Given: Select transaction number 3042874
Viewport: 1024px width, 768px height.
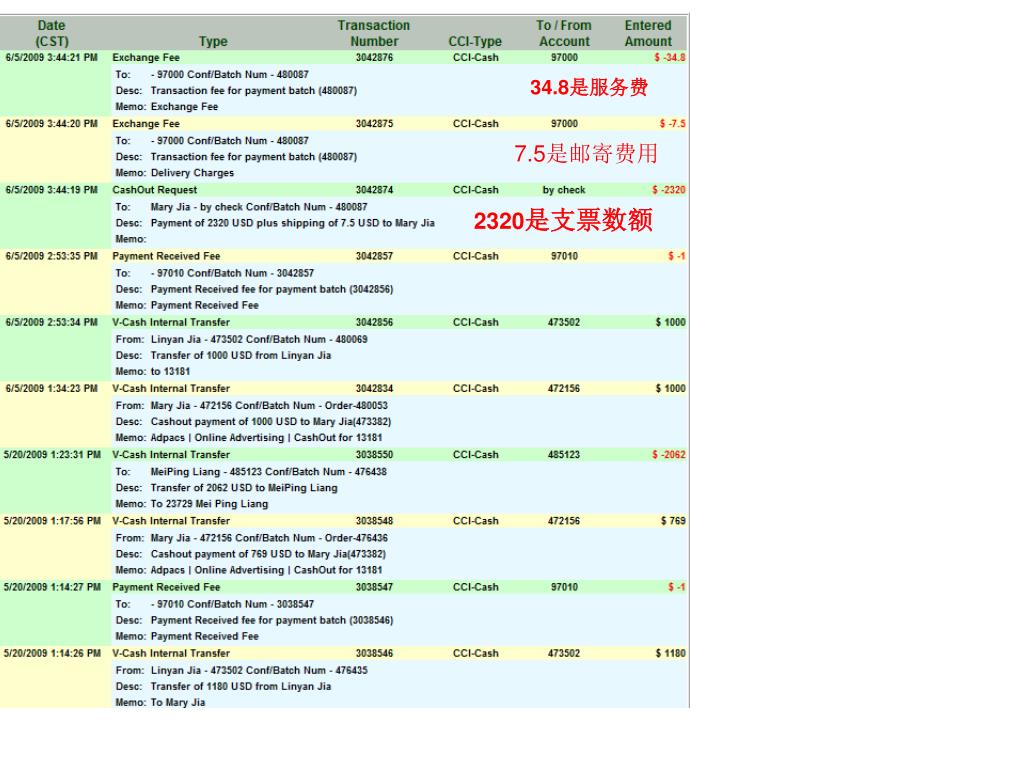Looking at the screenshot, I should pyautogui.click(x=374, y=190).
